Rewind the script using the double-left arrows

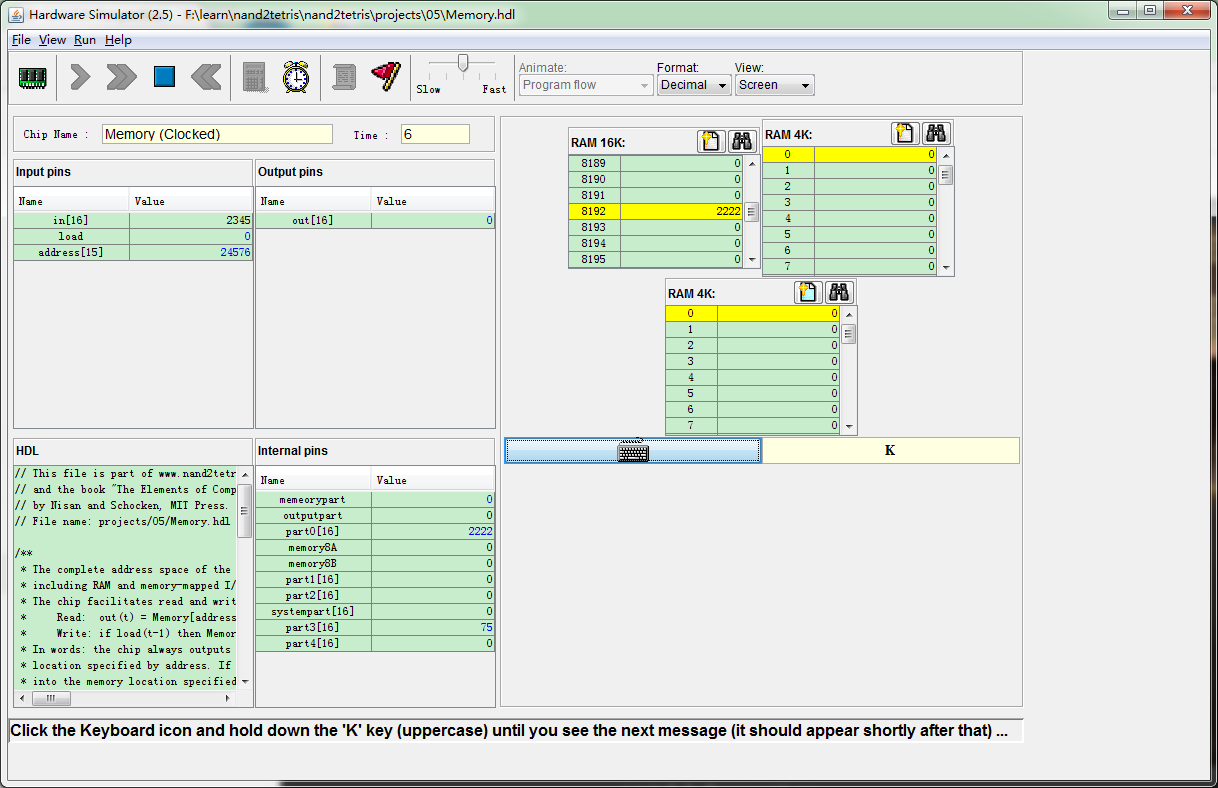pos(206,77)
